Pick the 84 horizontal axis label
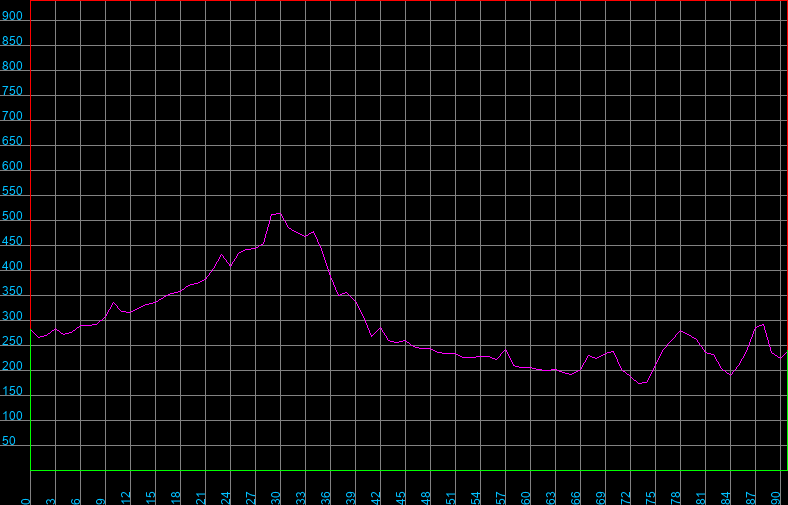This screenshot has height=505, width=788. 726,498
